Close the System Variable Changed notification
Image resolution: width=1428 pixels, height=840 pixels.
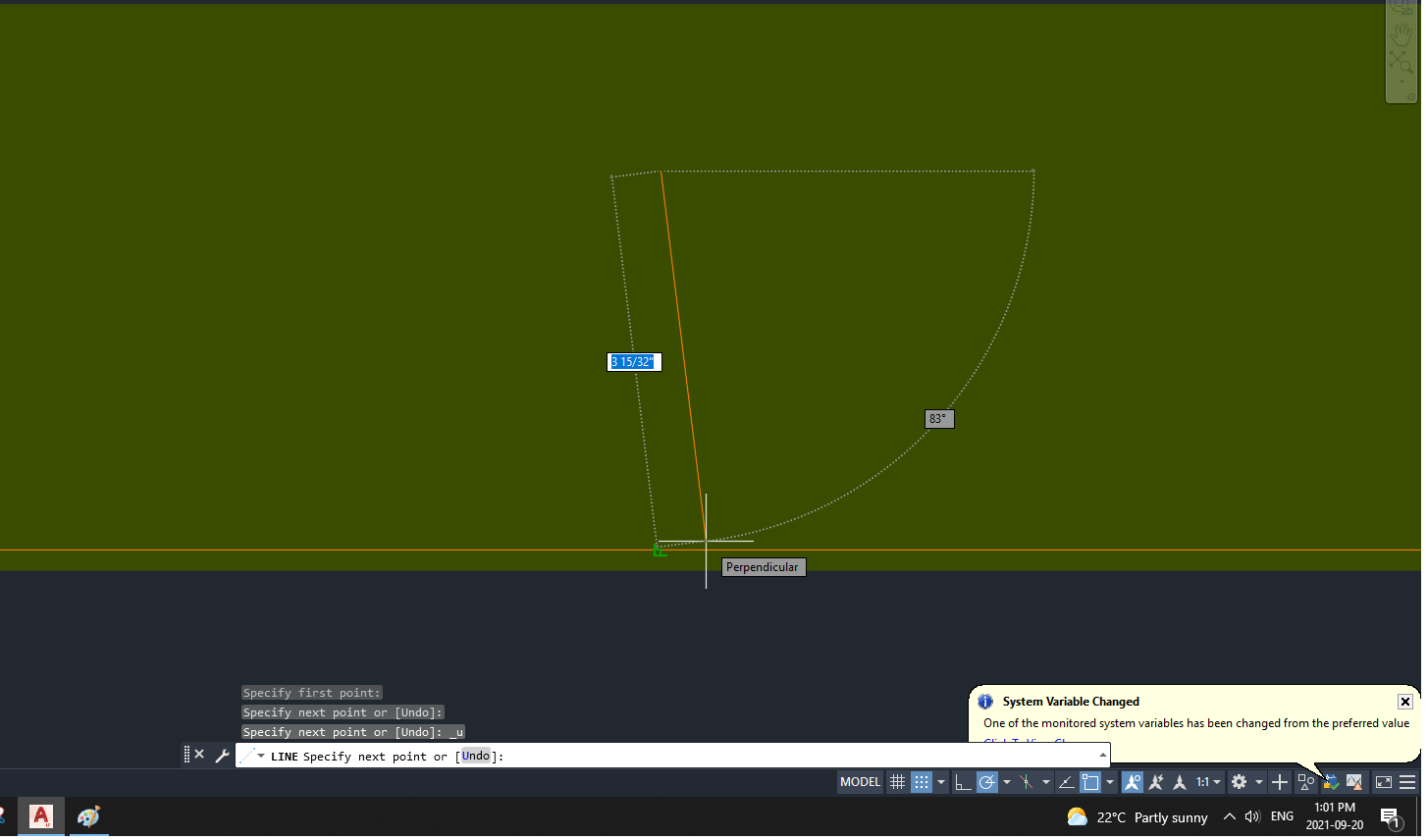(1405, 701)
